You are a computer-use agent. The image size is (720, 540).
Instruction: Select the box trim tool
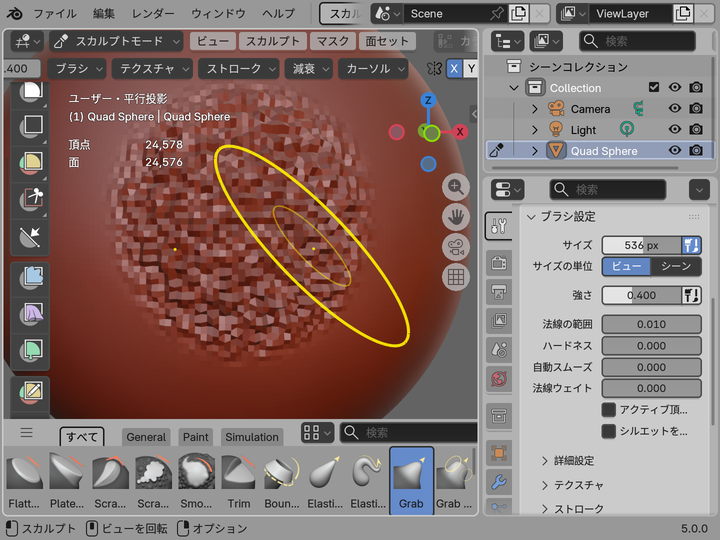(31, 200)
